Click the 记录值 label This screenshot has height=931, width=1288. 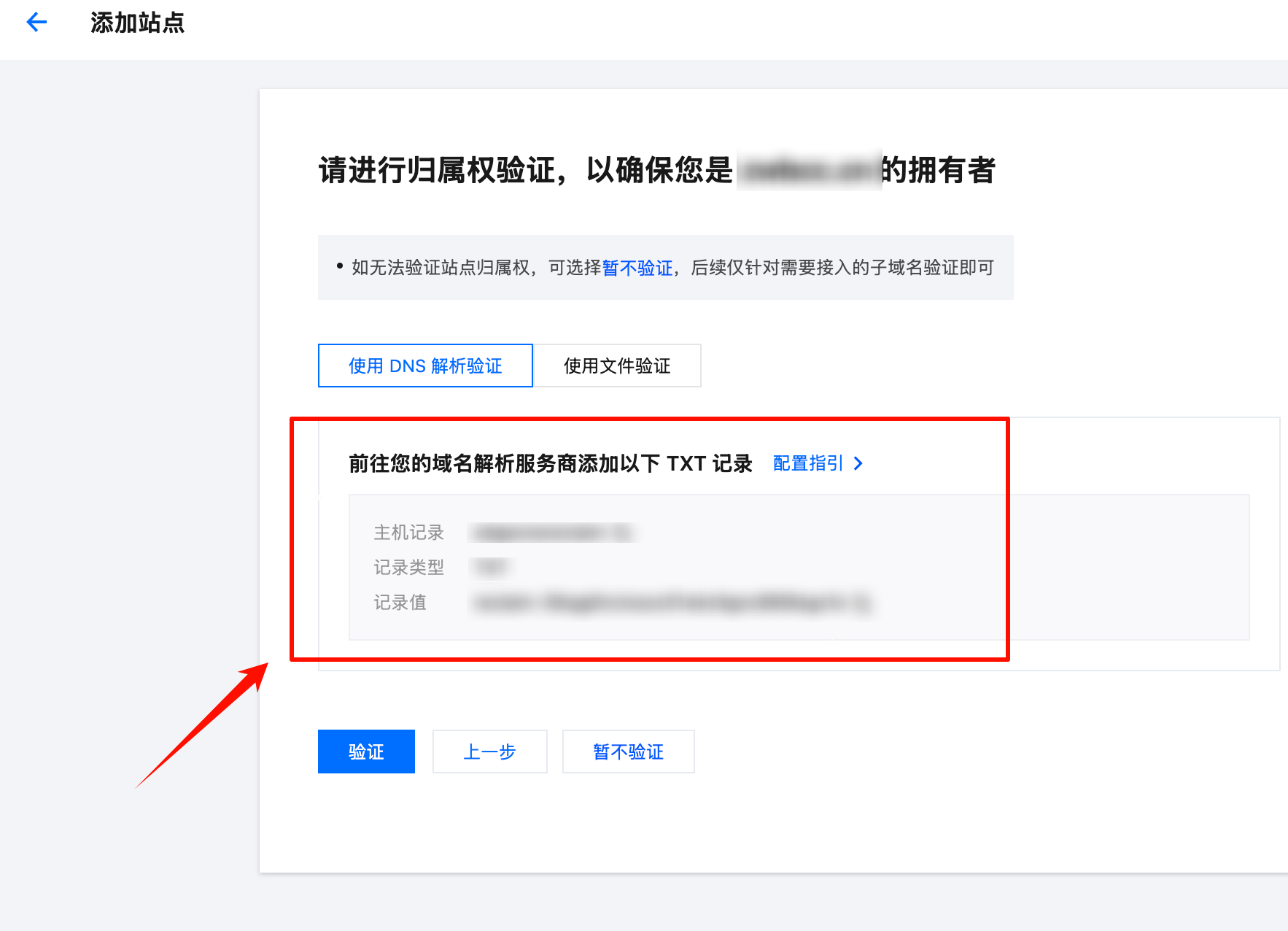pos(400,603)
